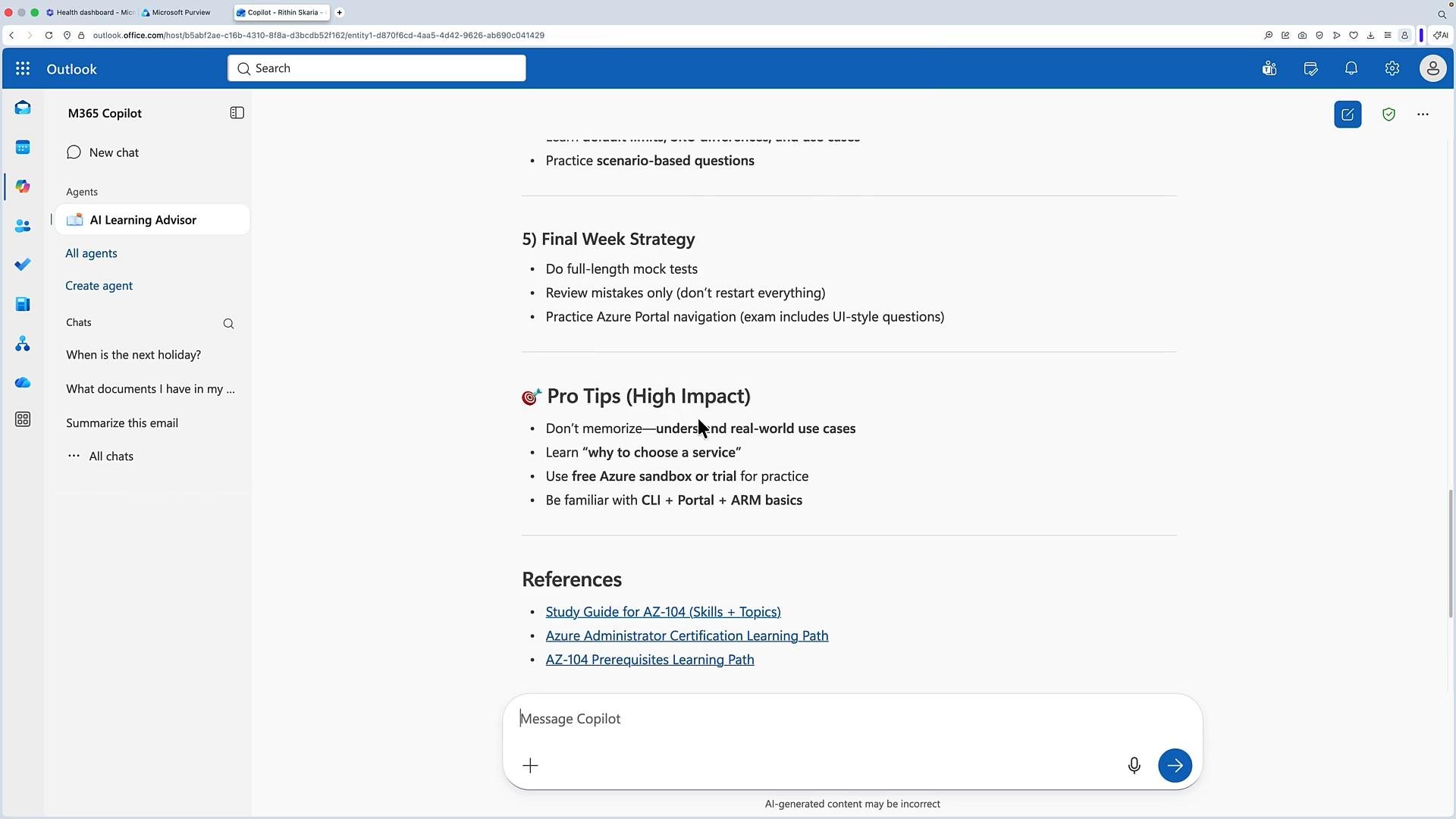Open OneDrive cloud icon
The height and width of the screenshot is (819, 1456).
click(x=23, y=383)
